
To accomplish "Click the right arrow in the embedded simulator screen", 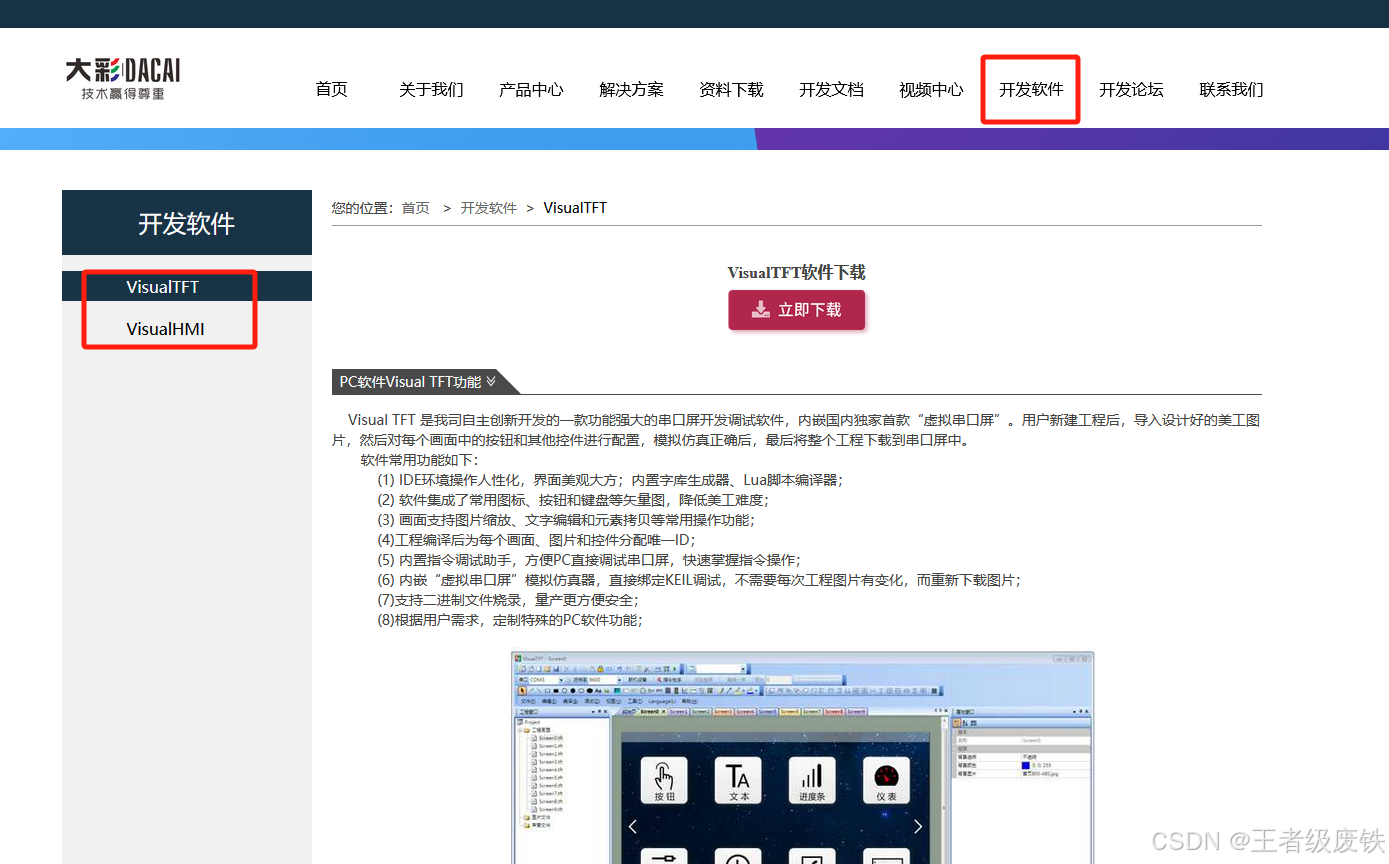I will point(918,827).
